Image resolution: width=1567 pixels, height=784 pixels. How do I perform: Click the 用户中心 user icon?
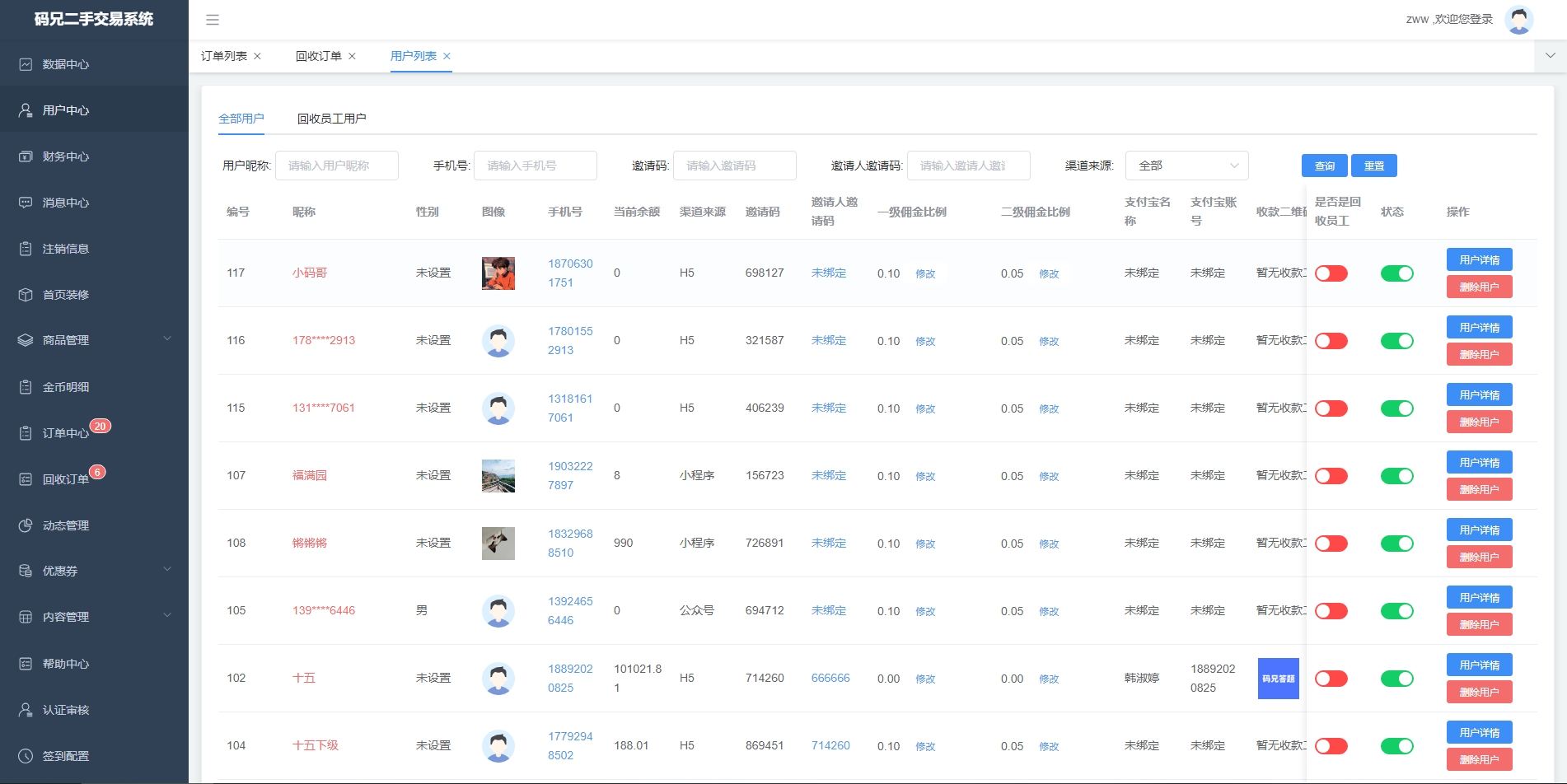[26, 110]
